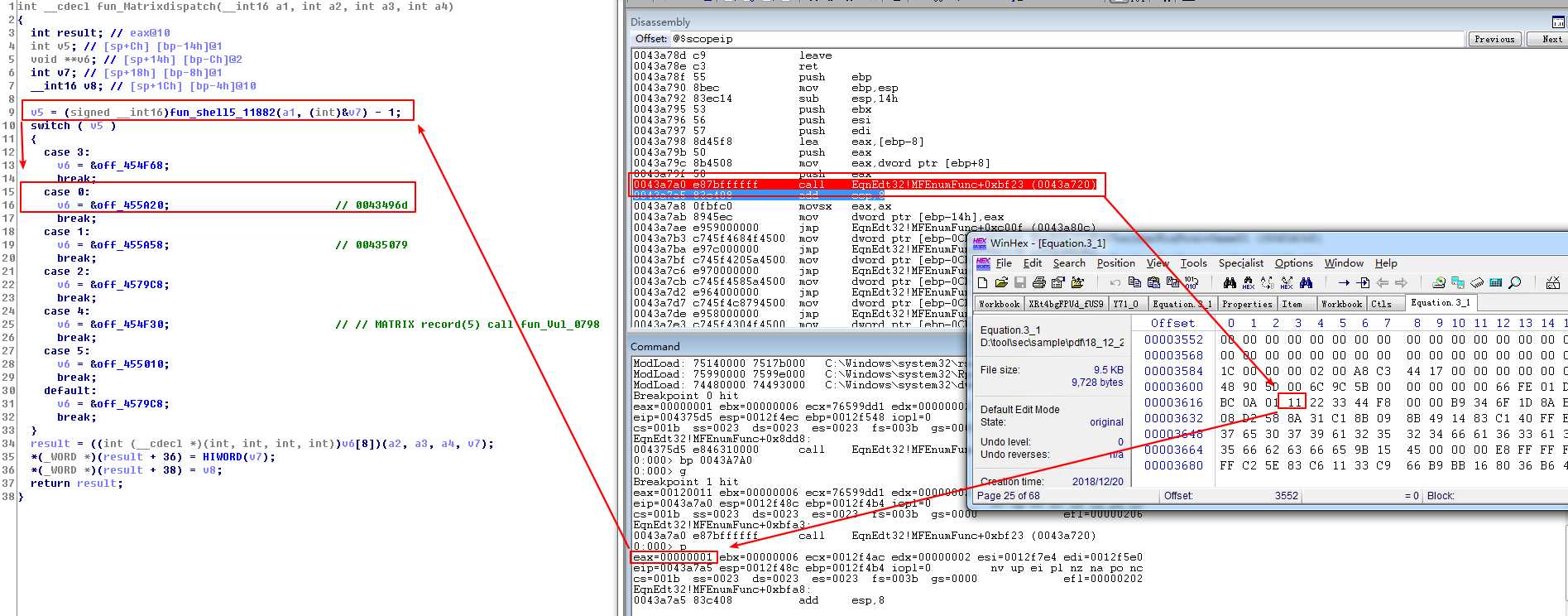Open the File menu in WinHex
The height and width of the screenshot is (616, 1568).
[1004, 263]
